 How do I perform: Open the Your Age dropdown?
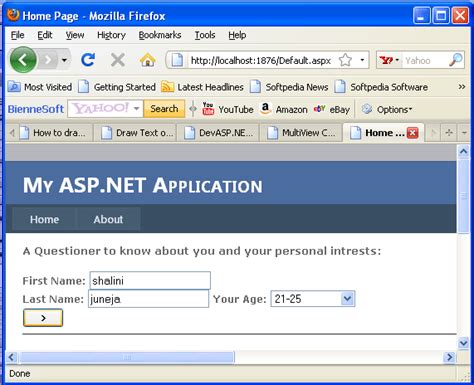[313, 299]
